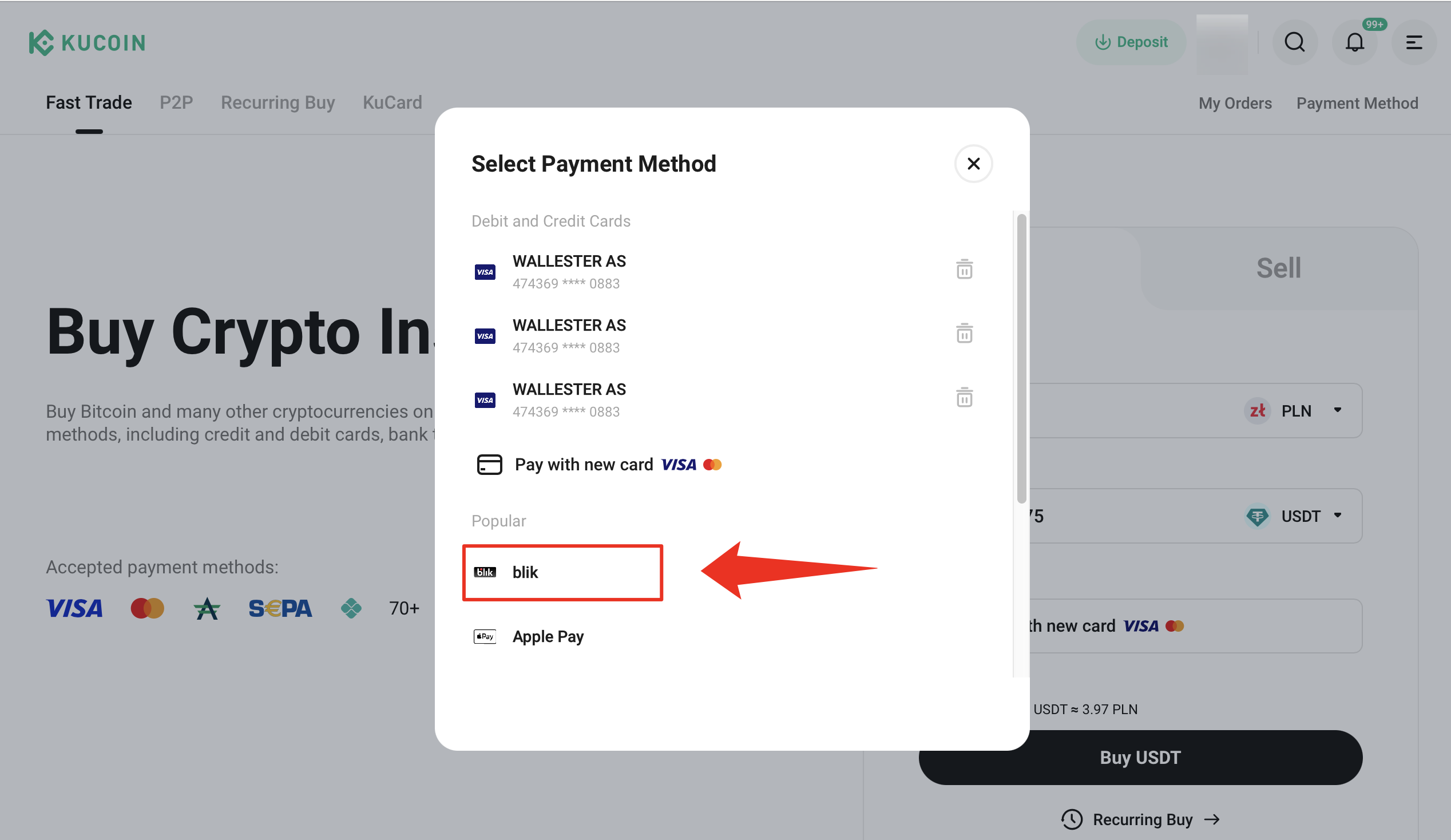Viewport: 1451px width, 840px height.
Task: Open Recurring Buy tab
Action: click(277, 102)
